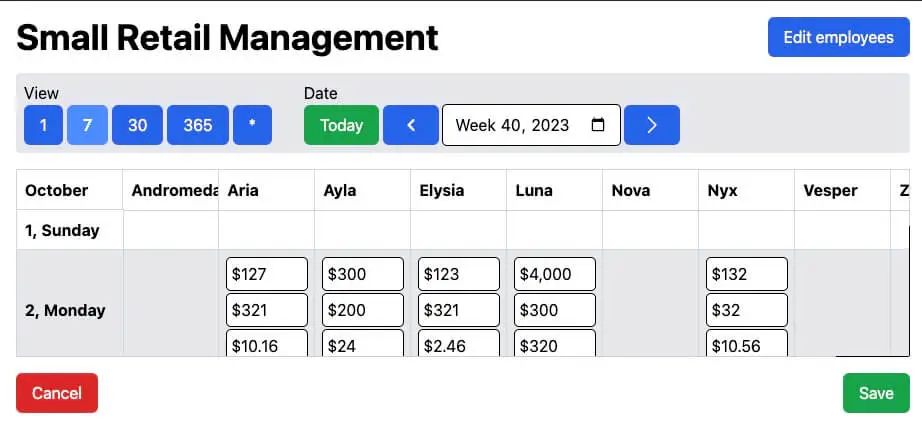Open Edit employees
922x429 pixels.
tap(838, 37)
